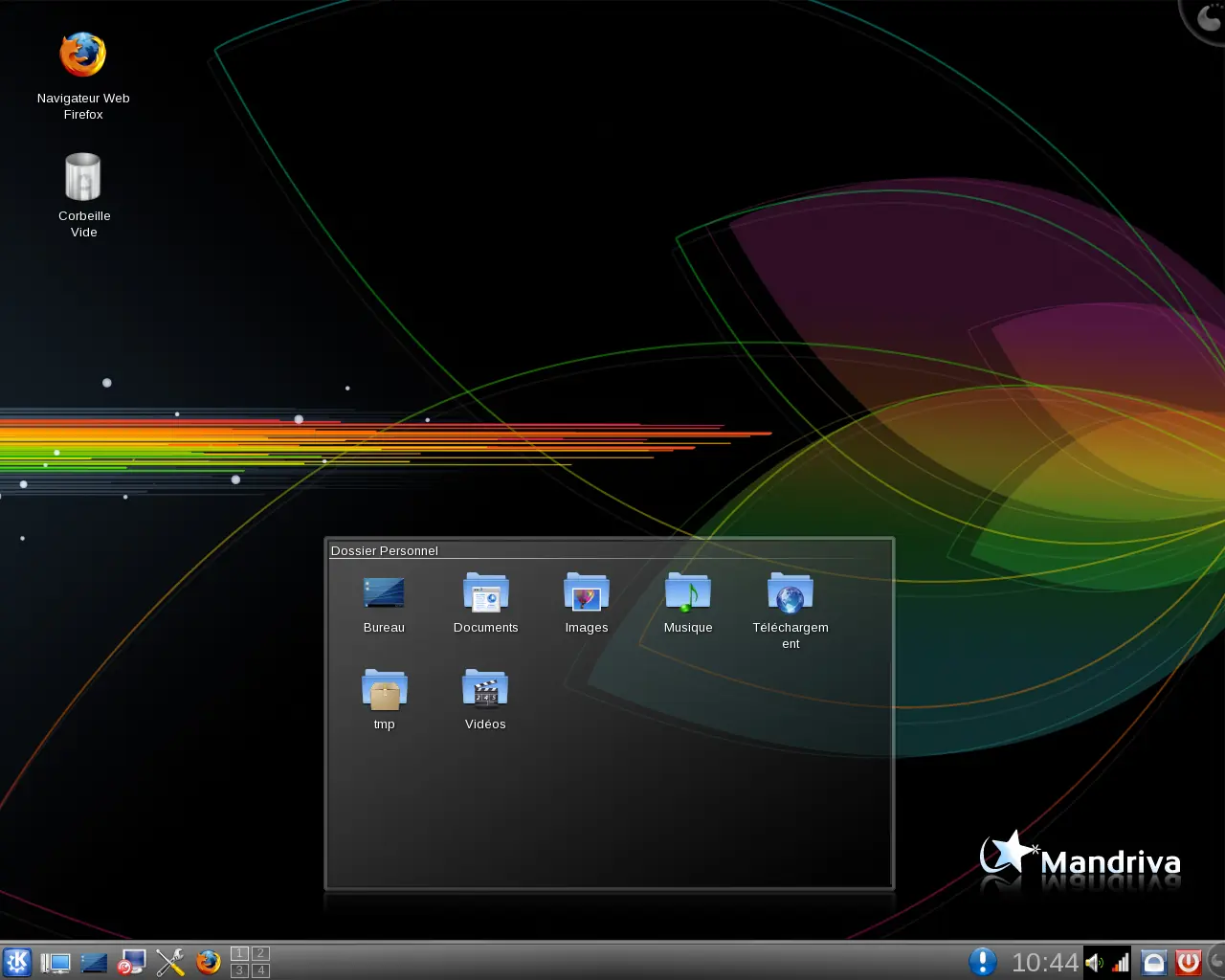Open the wrench and screwdriver configuration tool
The image size is (1225, 980).
(x=169, y=962)
